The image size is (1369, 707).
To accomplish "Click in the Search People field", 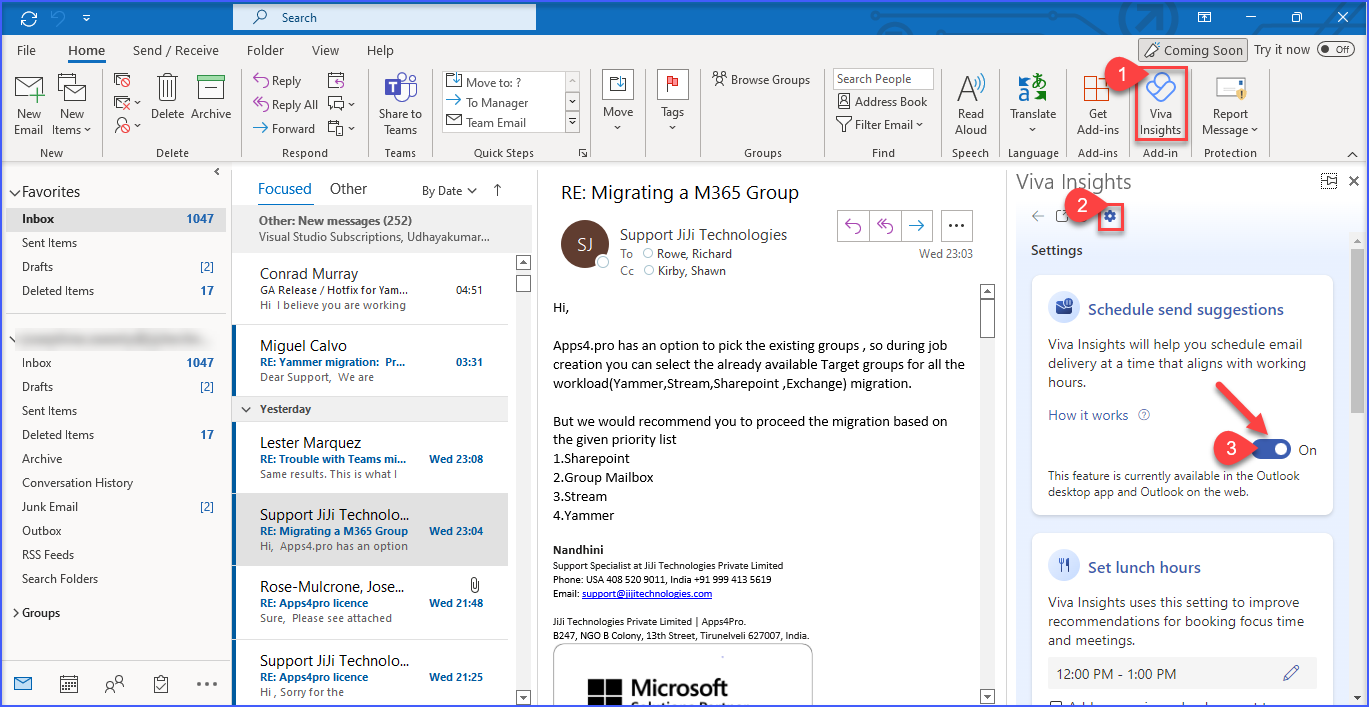I will pyautogui.click(x=882, y=79).
